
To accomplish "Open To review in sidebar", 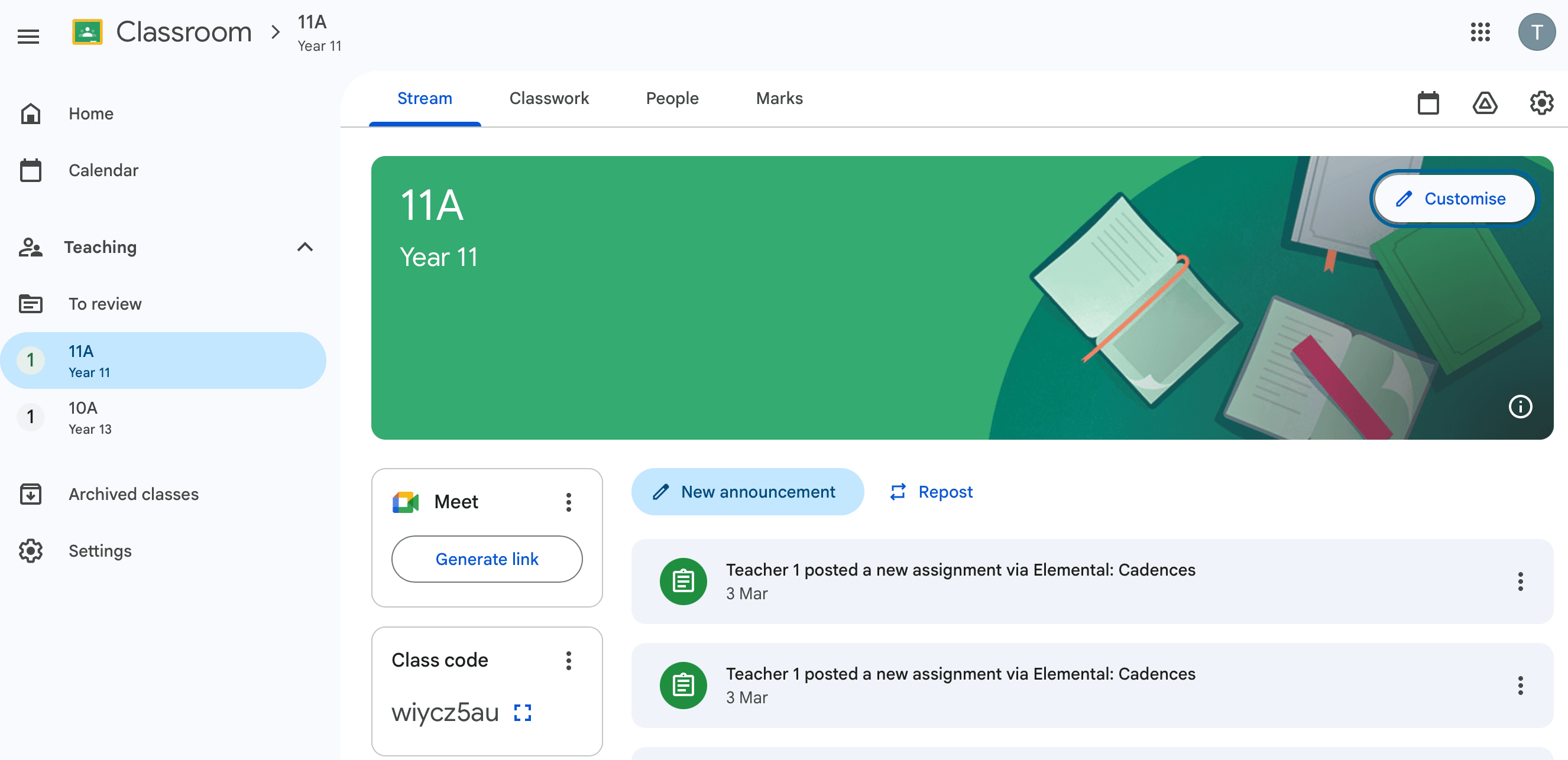I will click(163, 303).
